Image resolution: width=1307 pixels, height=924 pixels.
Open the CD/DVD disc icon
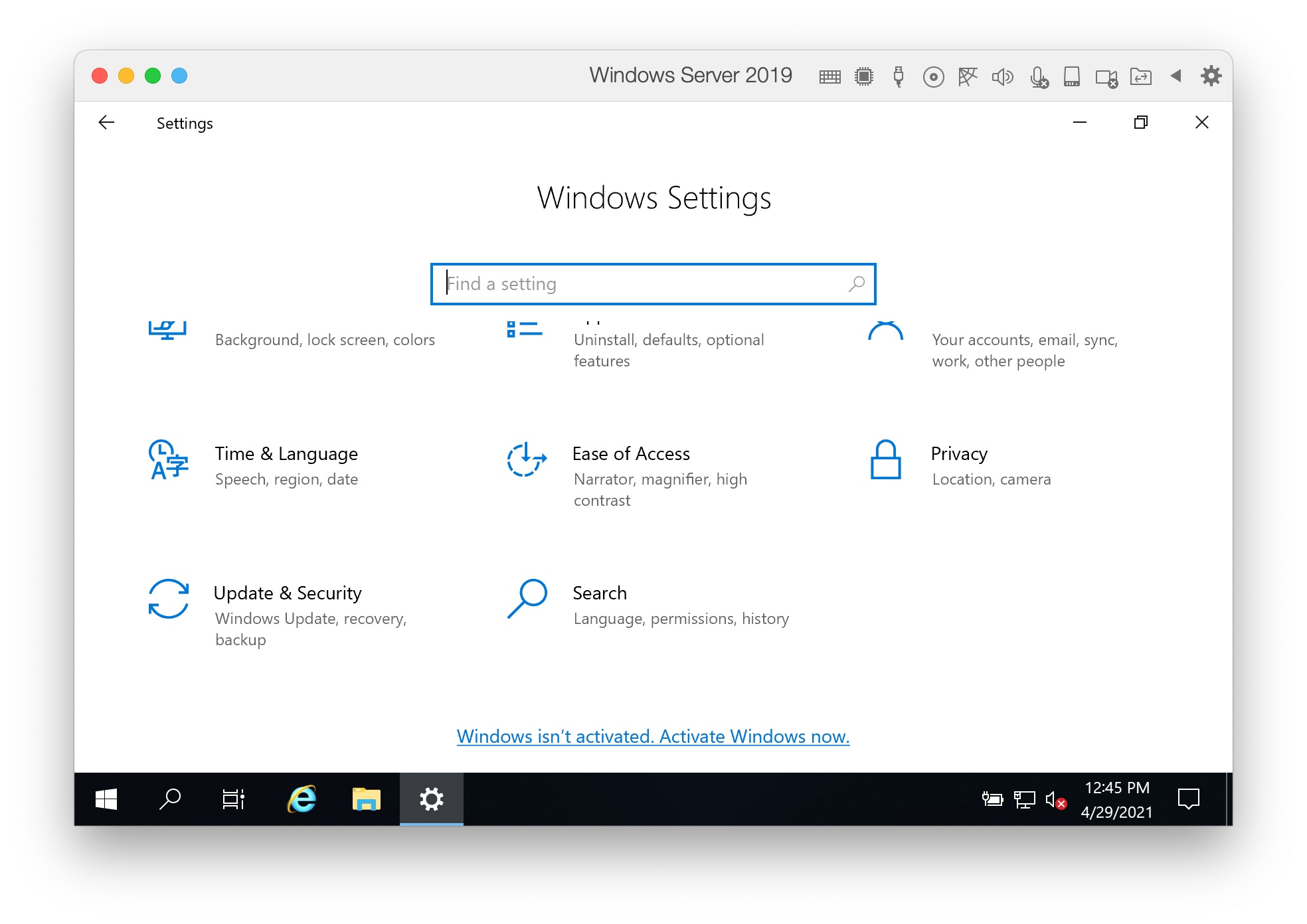tap(933, 77)
